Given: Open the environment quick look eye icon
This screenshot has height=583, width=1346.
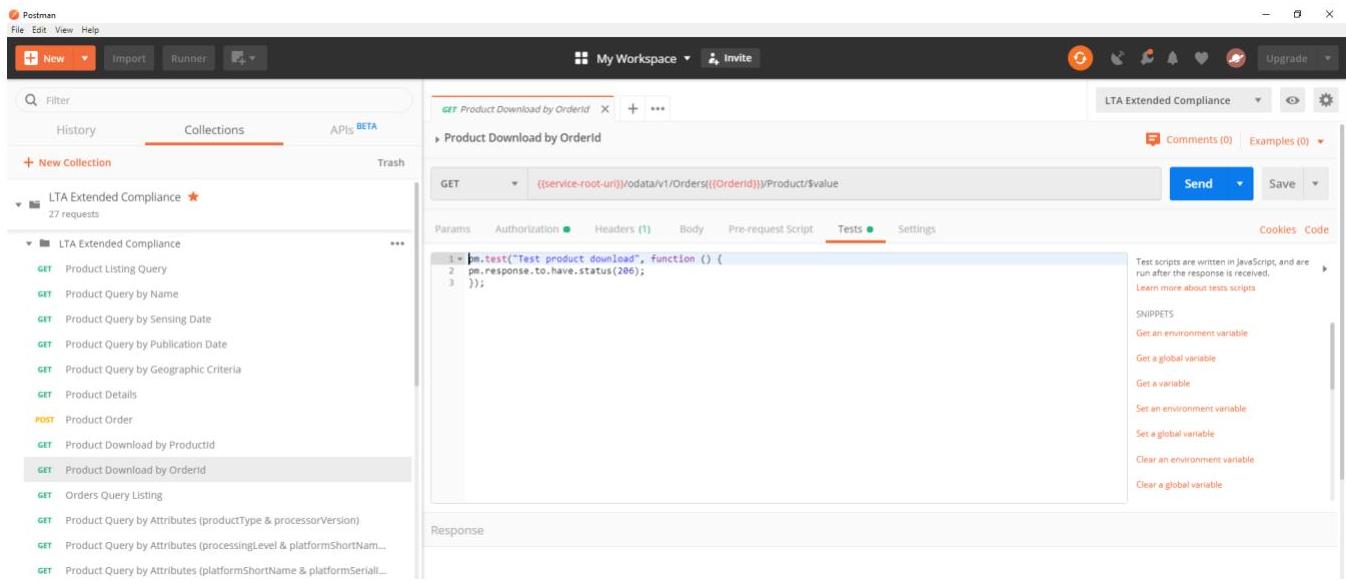Looking at the screenshot, I should tap(1294, 100).
